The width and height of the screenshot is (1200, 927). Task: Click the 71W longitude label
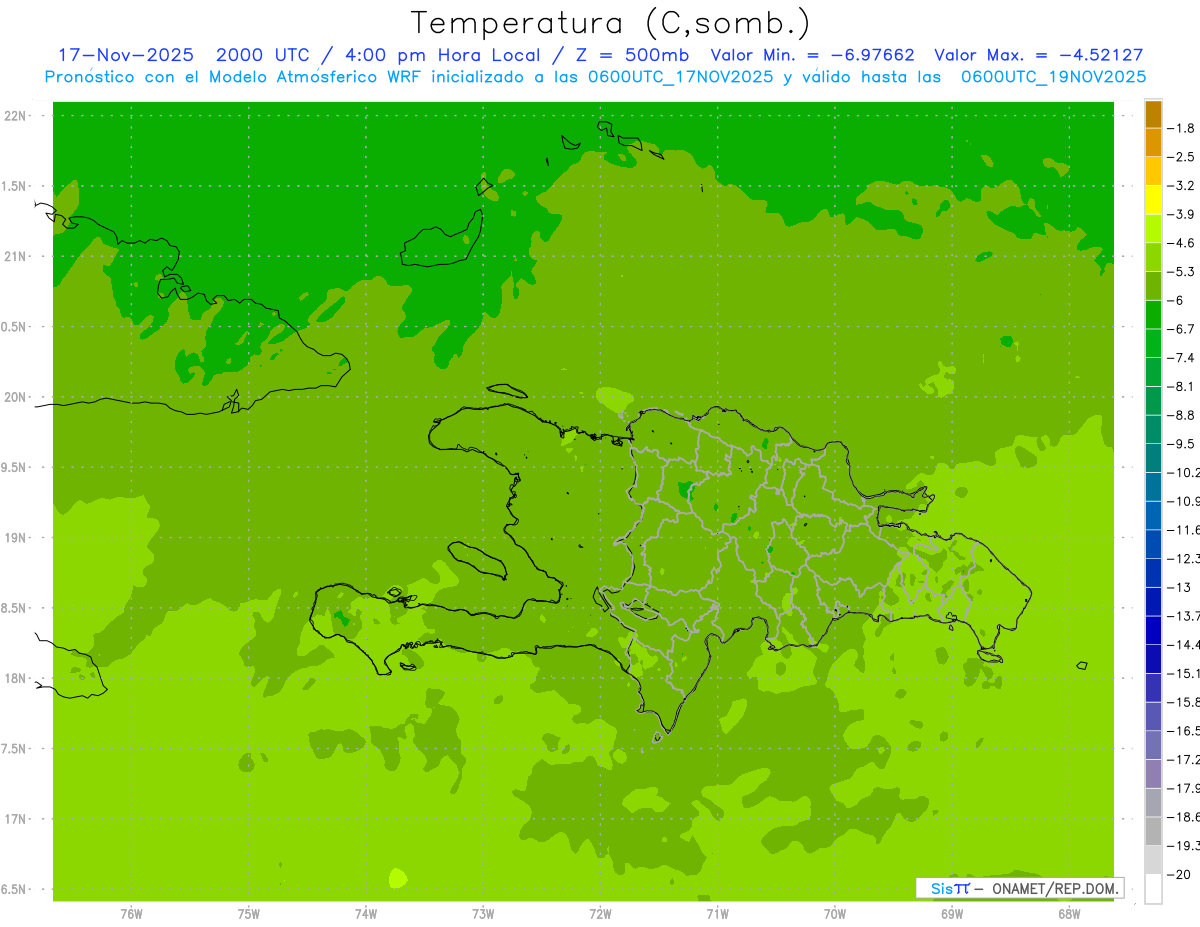click(717, 913)
